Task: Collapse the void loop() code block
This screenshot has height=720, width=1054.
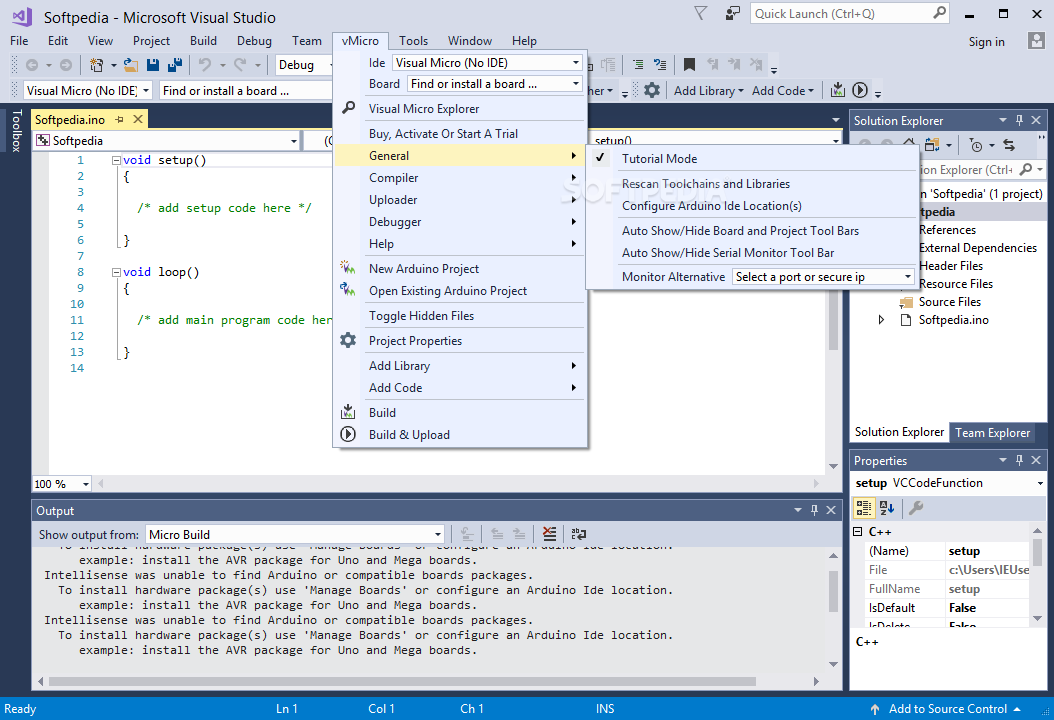Action: pyautogui.click(x=116, y=272)
